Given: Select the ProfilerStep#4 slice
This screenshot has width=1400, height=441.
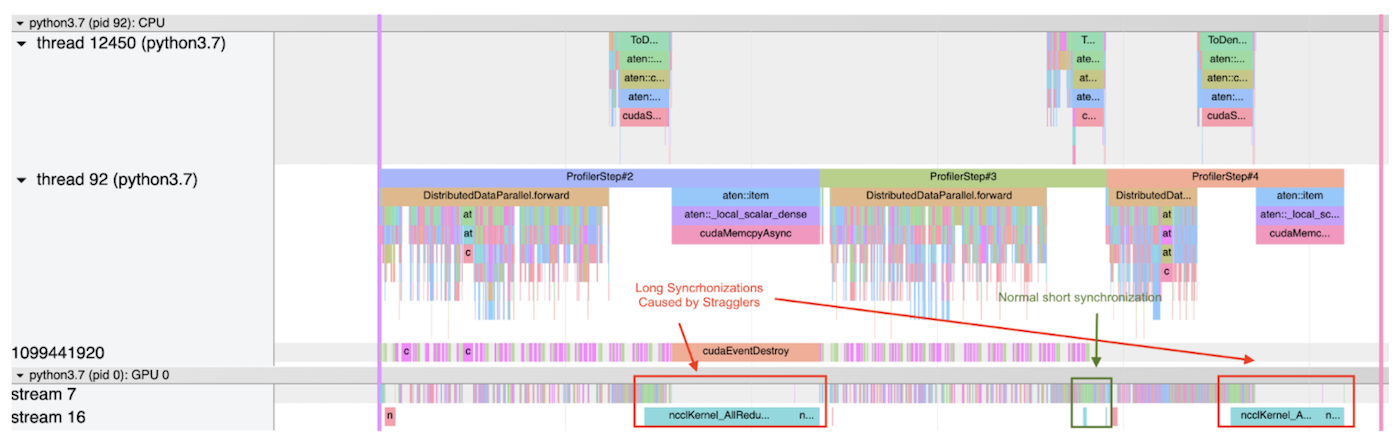Looking at the screenshot, I should pyautogui.click(x=1224, y=177).
